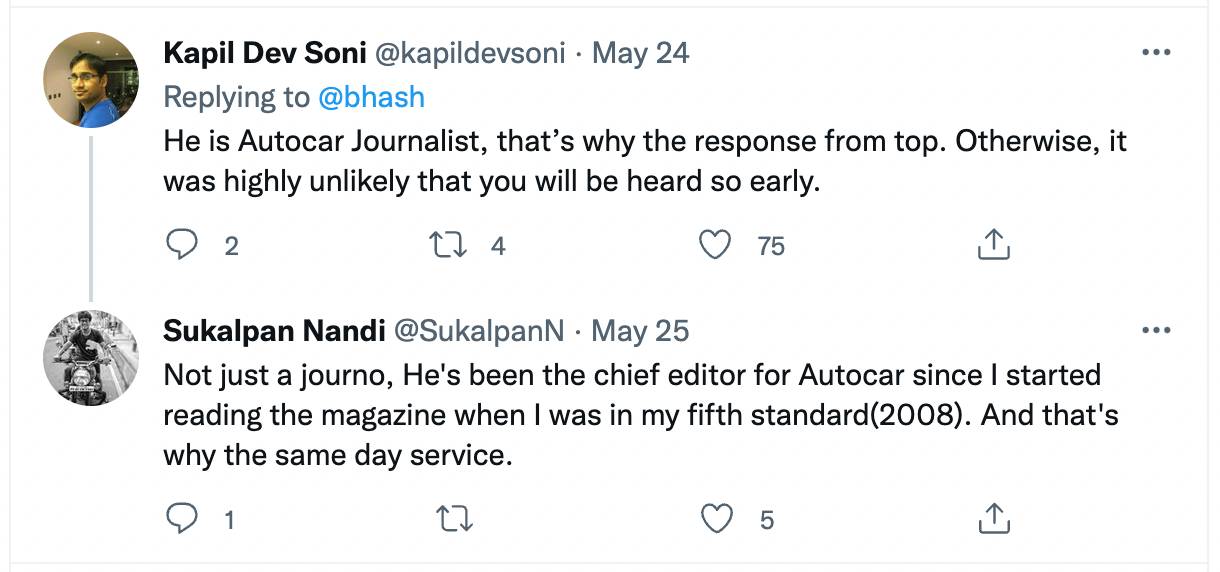This screenshot has height=572, width=1220.
Task: Reply to Kapil Dev Soni's tweet
Action: pos(181,244)
